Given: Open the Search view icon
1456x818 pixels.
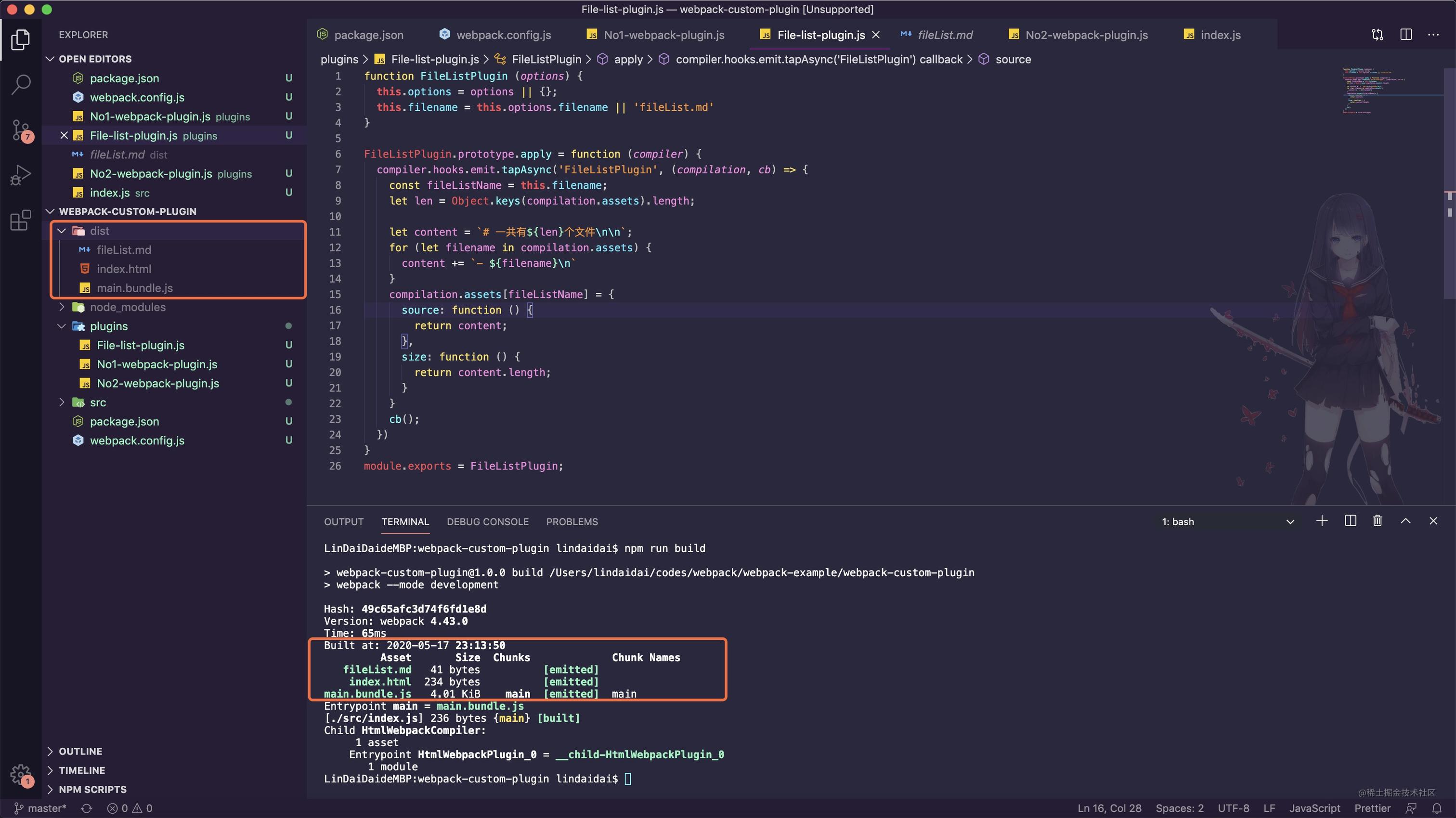Looking at the screenshot, I should pos(20,85).
